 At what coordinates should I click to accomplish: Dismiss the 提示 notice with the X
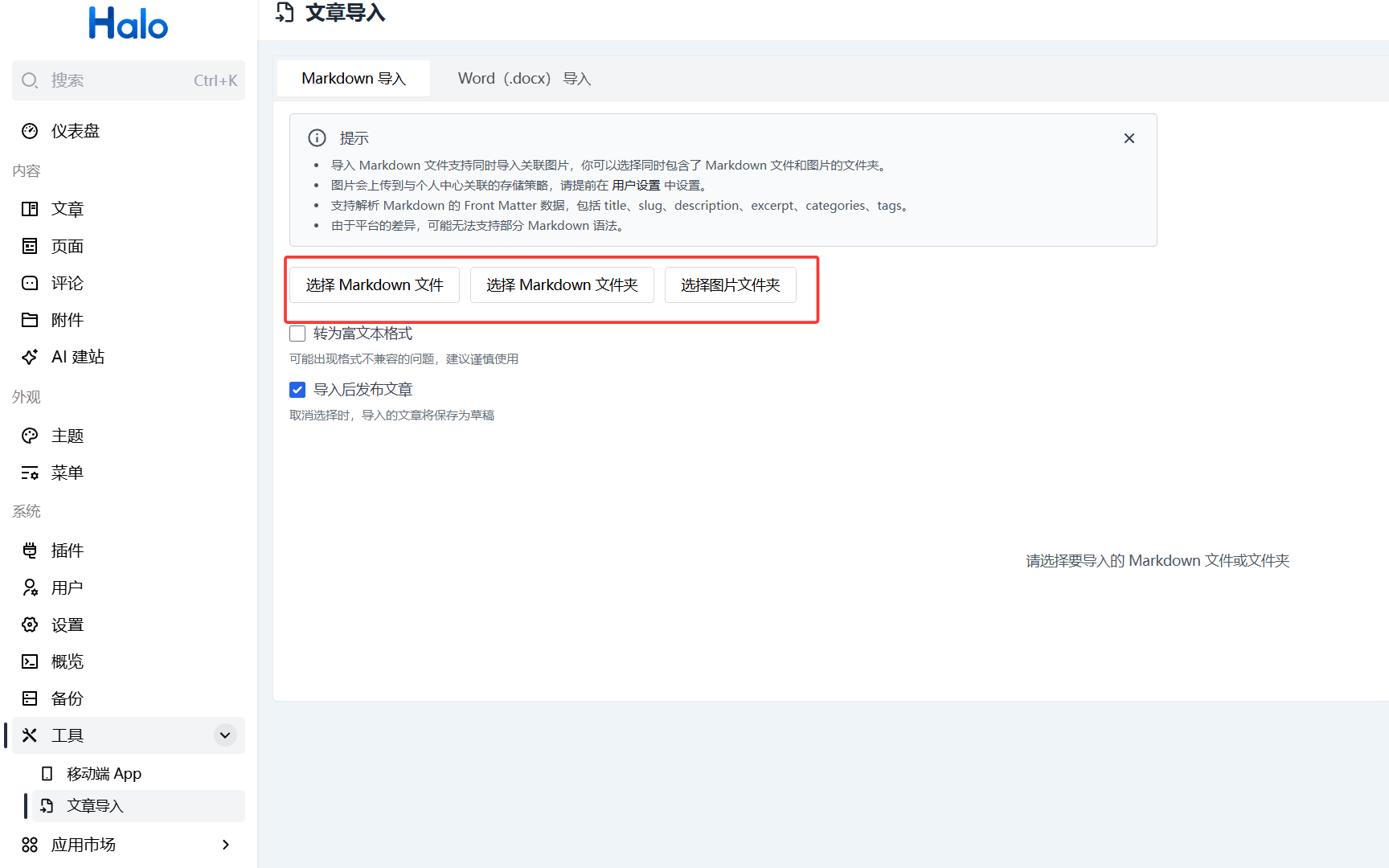pyautogui.click(x=1129, y=138)
